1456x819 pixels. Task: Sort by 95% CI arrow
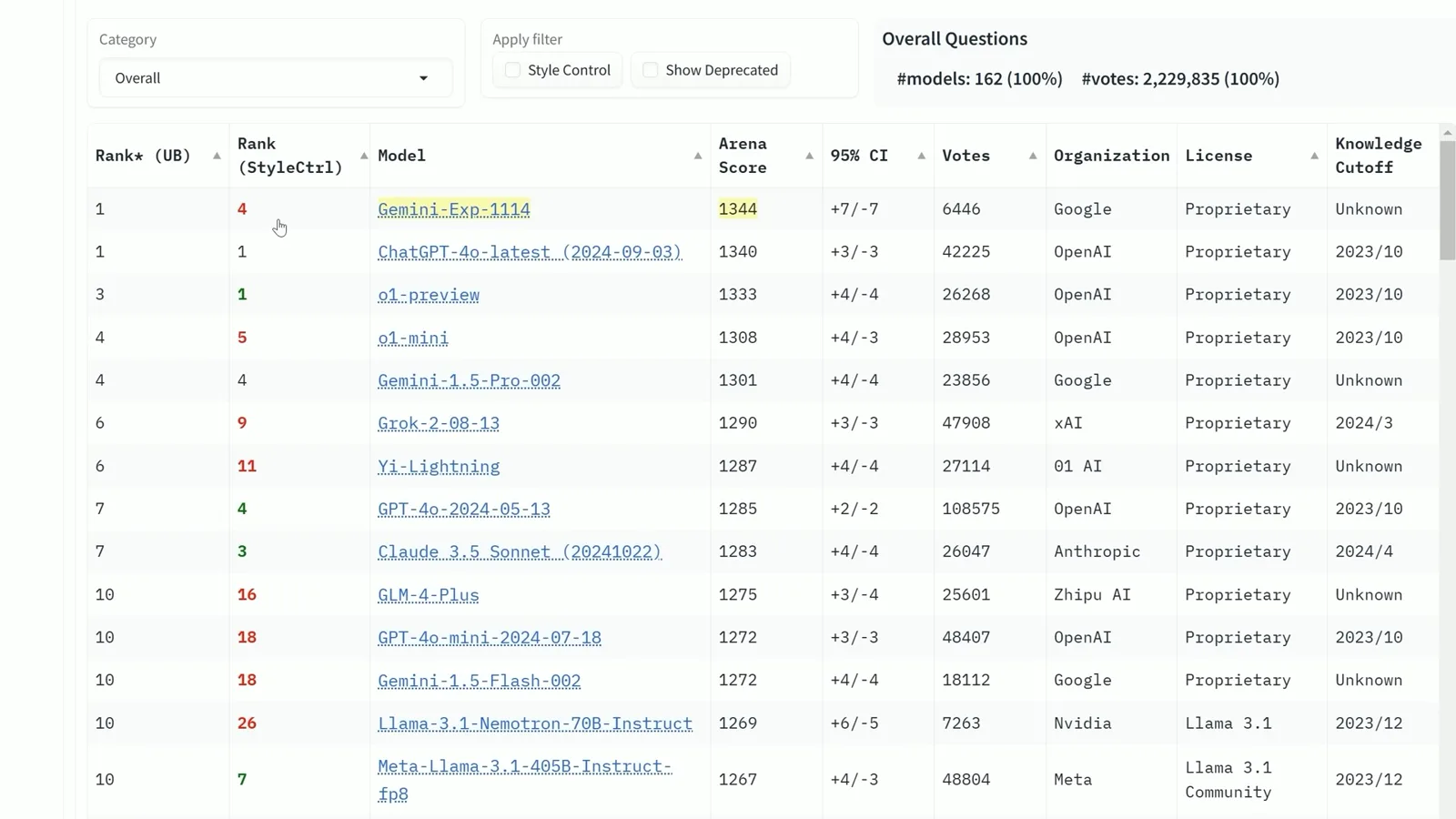pos(921,156)
